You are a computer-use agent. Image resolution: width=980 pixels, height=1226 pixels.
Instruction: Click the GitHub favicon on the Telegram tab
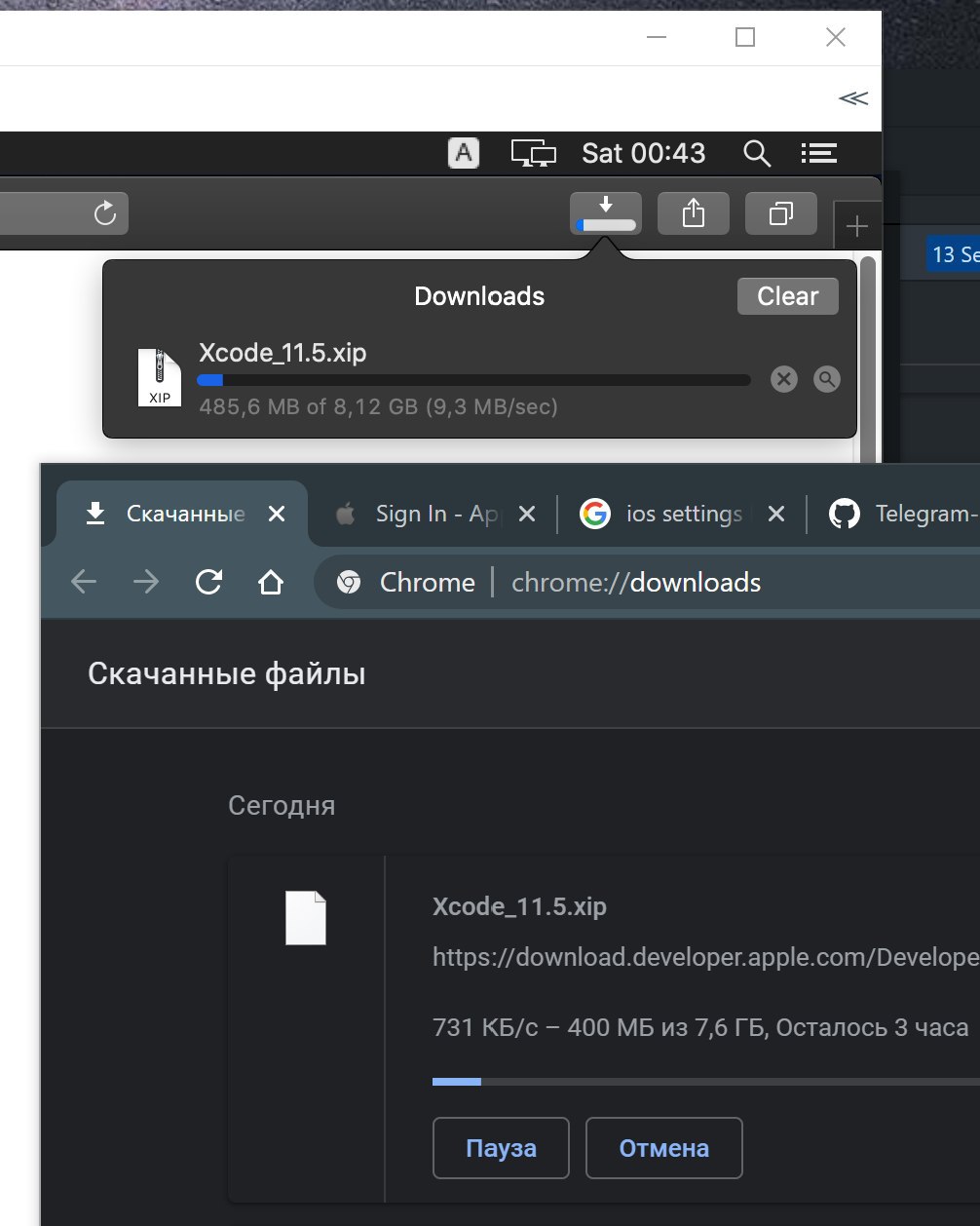point(845,514)
